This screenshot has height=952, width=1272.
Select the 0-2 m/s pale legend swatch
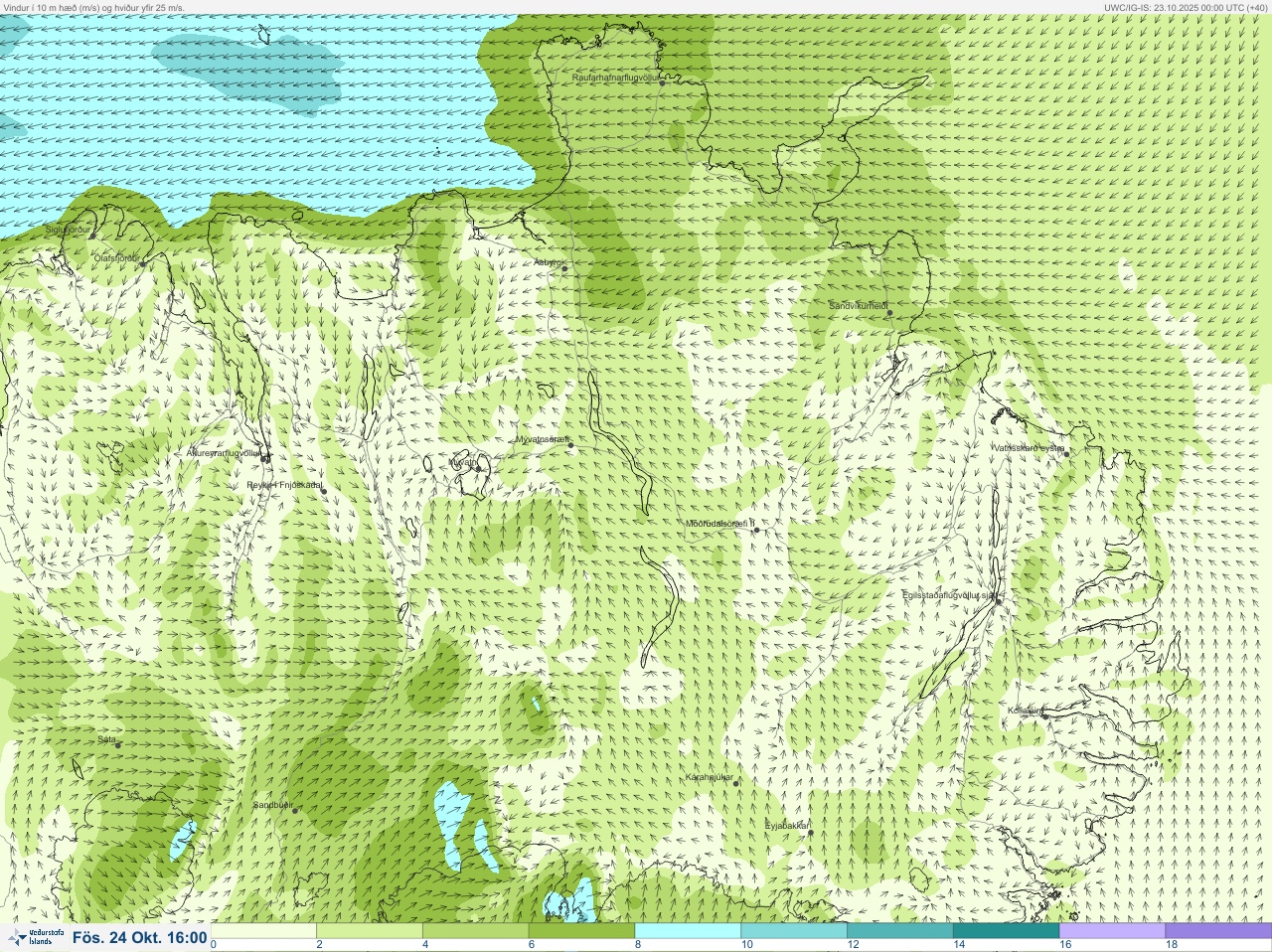click(x=263, y=931)
